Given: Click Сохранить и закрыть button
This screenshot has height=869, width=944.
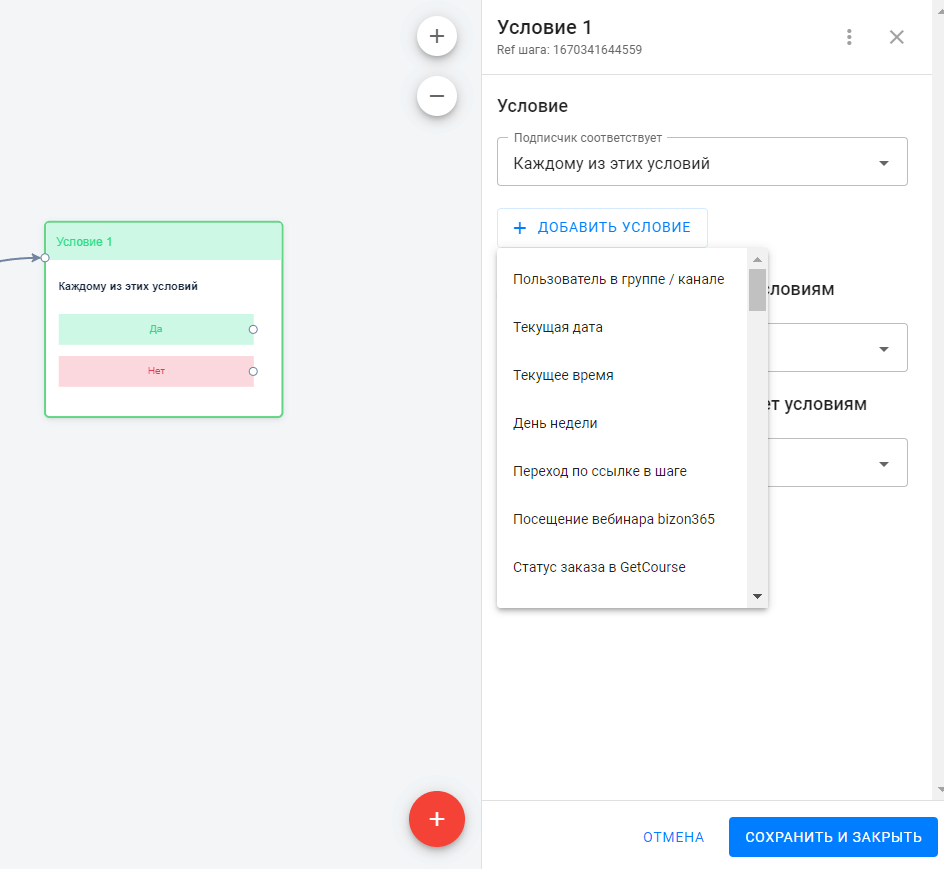Looking at the screenshot, I should coord(833,837).
